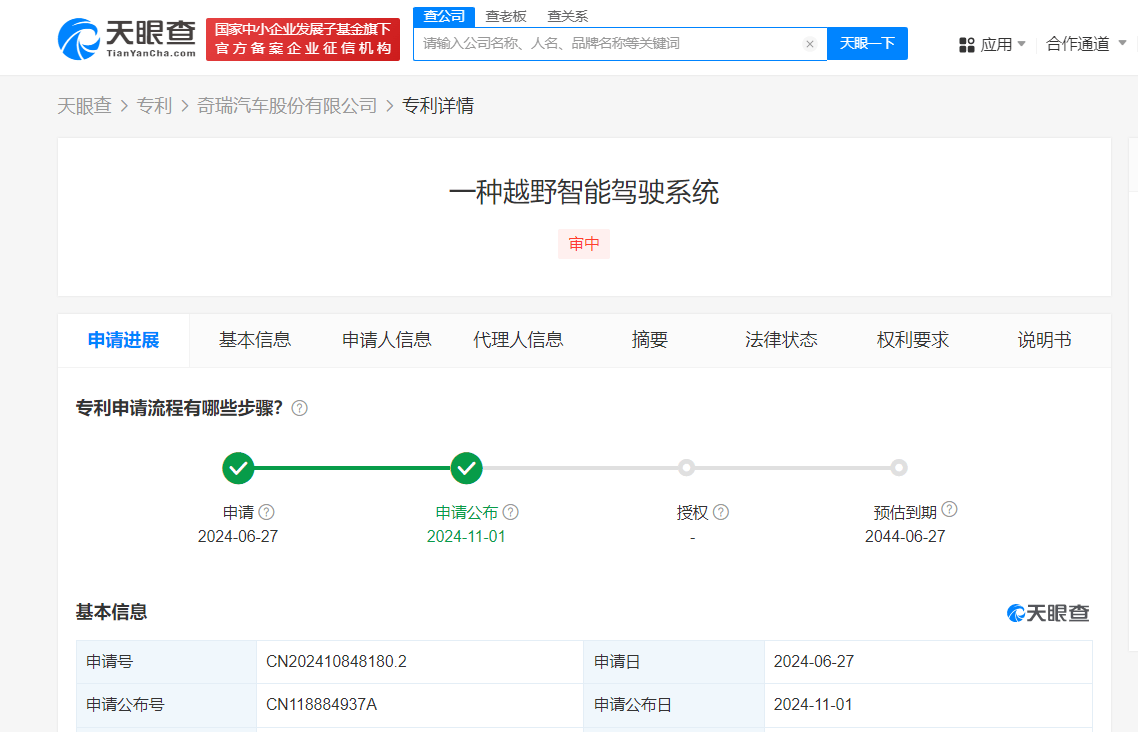Open the 申请人信息 tab

coord(387,340)
